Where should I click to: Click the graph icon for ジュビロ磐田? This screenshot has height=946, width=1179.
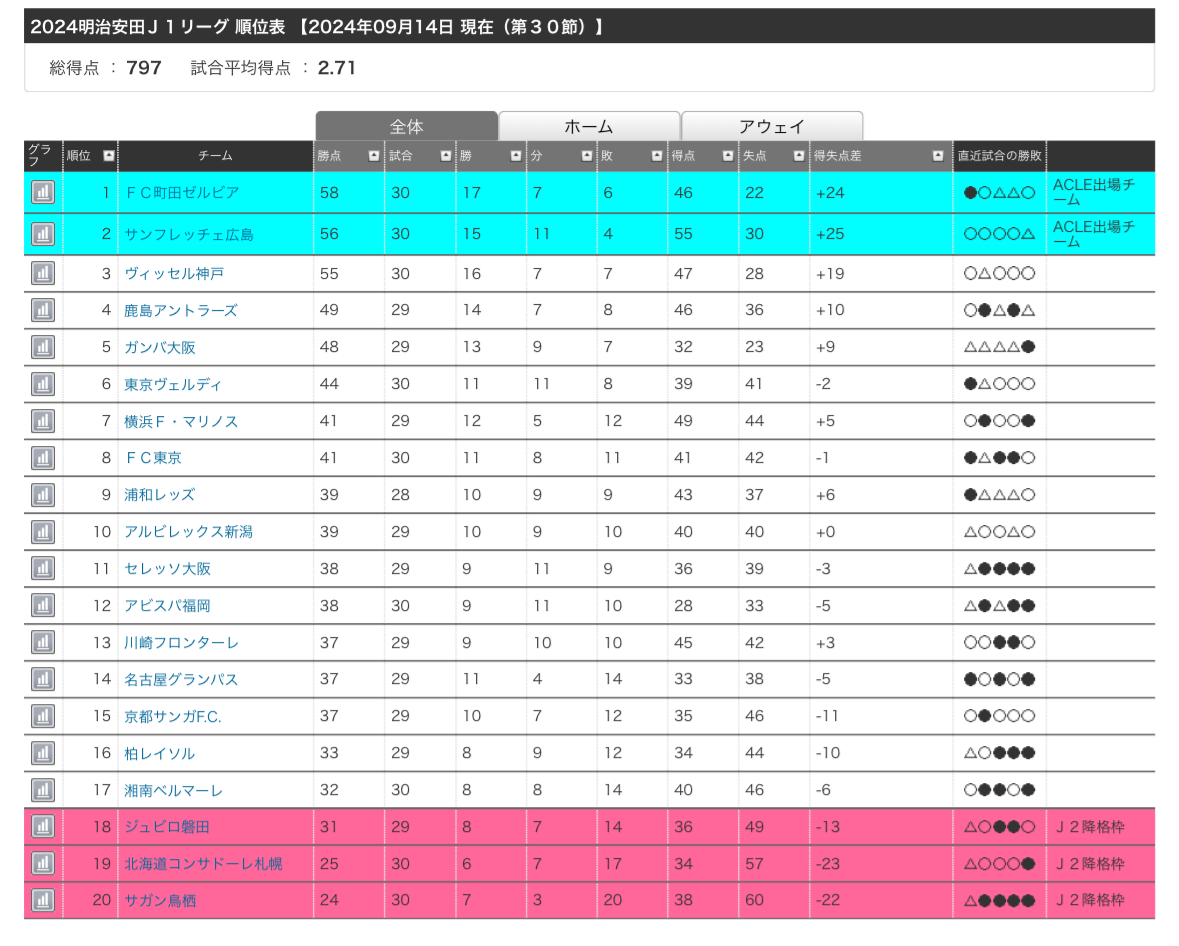(x=42, y=827)
